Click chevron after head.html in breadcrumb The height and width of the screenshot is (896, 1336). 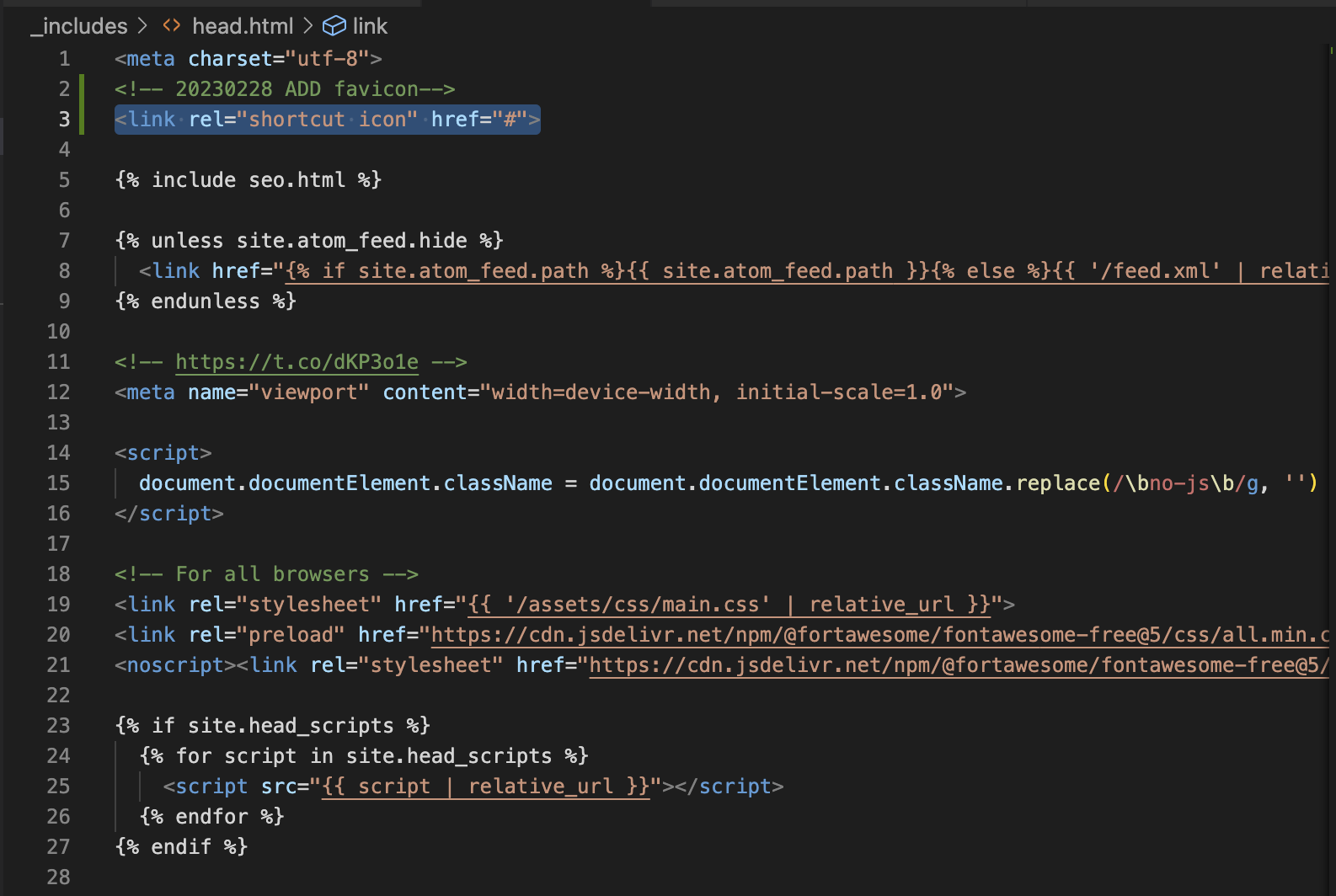[x=308, y=26]
